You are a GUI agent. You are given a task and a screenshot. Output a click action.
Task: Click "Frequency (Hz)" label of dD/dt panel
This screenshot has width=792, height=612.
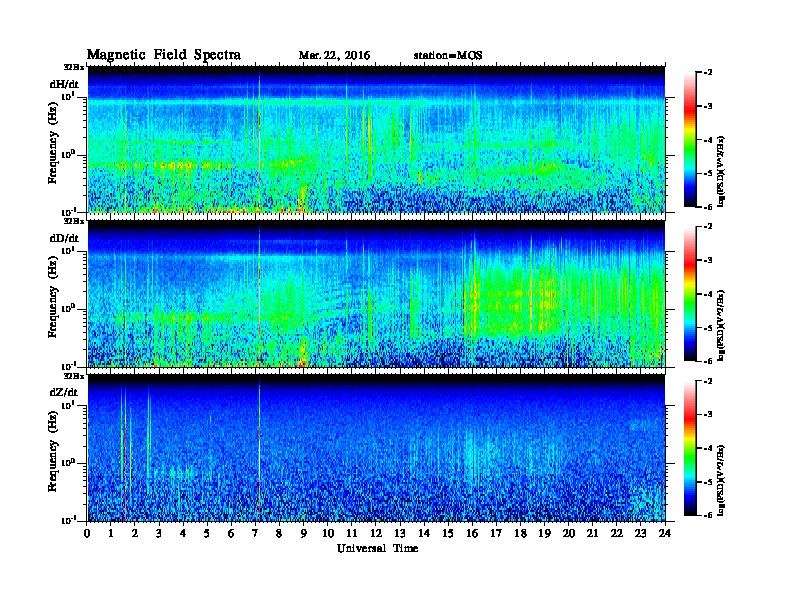53,297
